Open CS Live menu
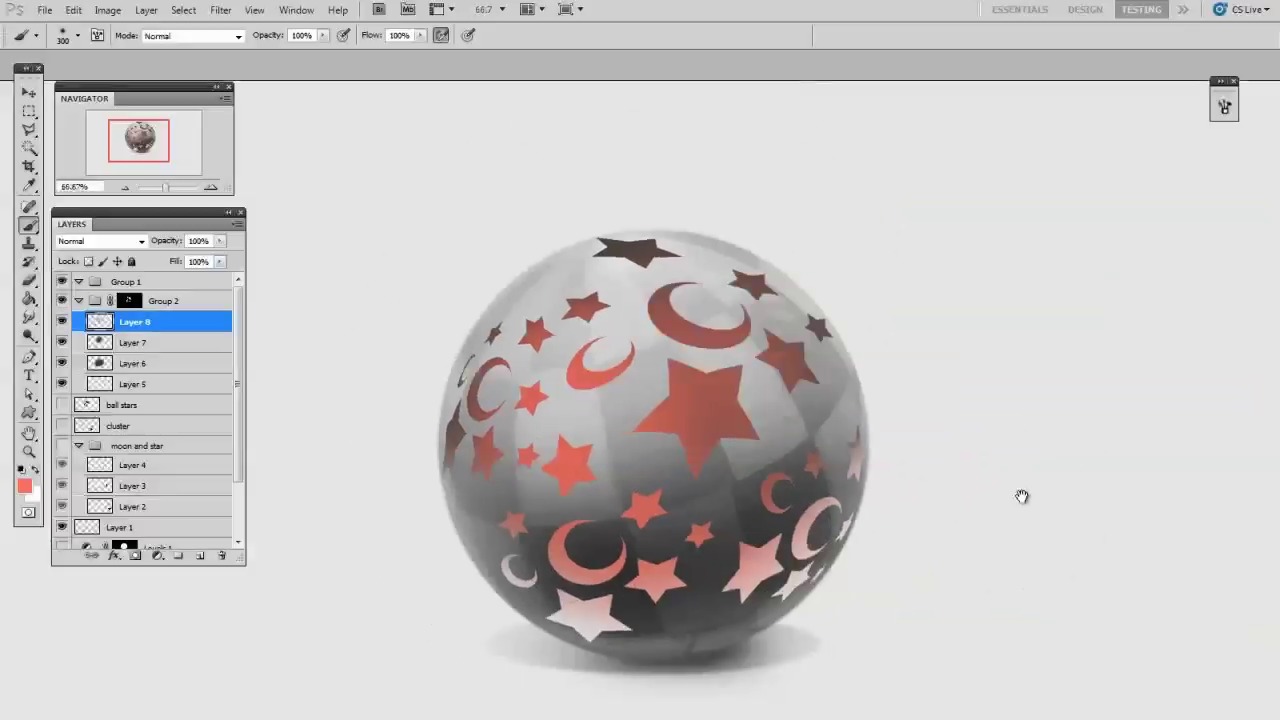1280x720 pixels. pyautogui.click(x=1241, y=9)
